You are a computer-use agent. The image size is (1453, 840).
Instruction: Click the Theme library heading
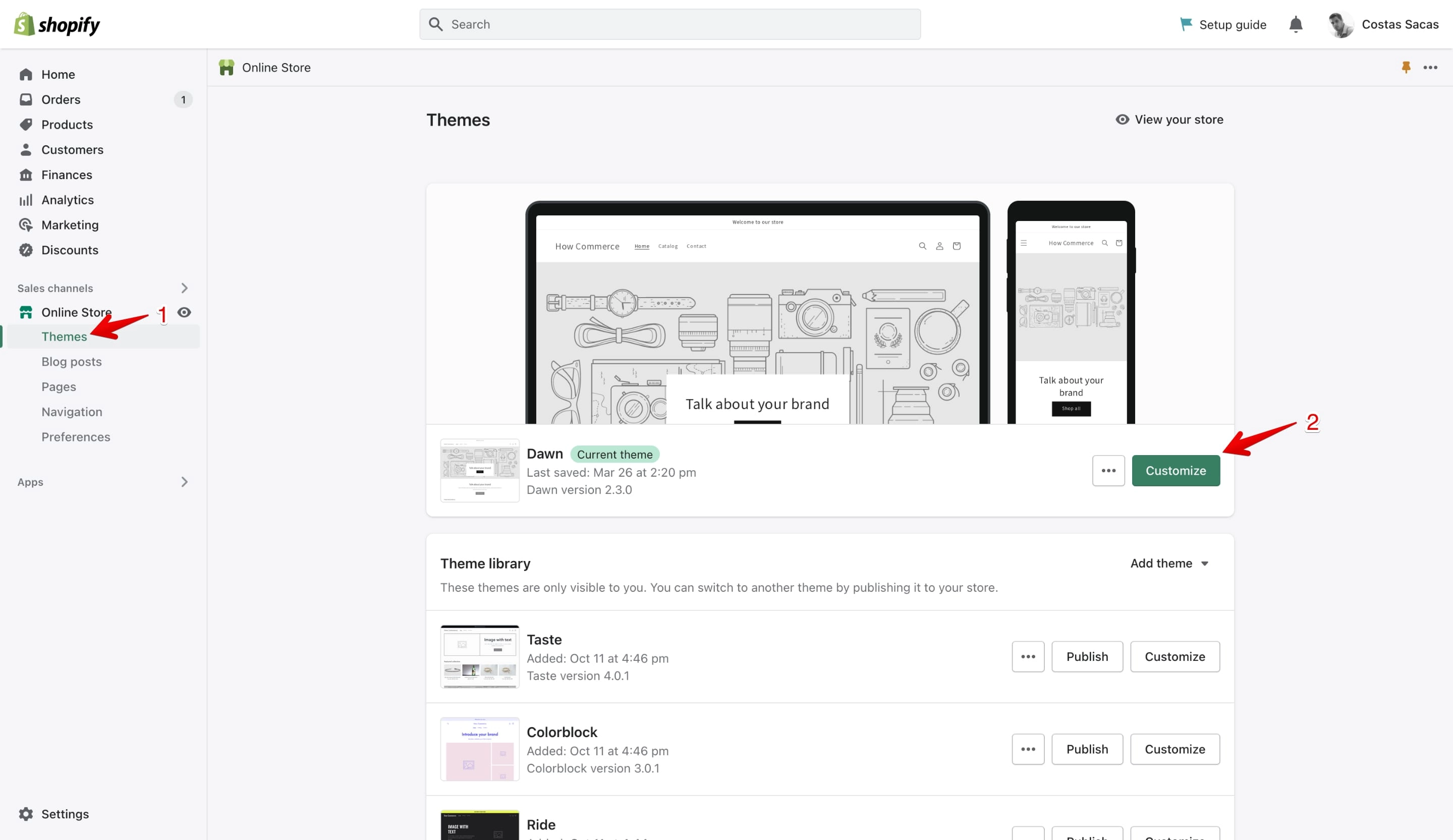(485, 563)
